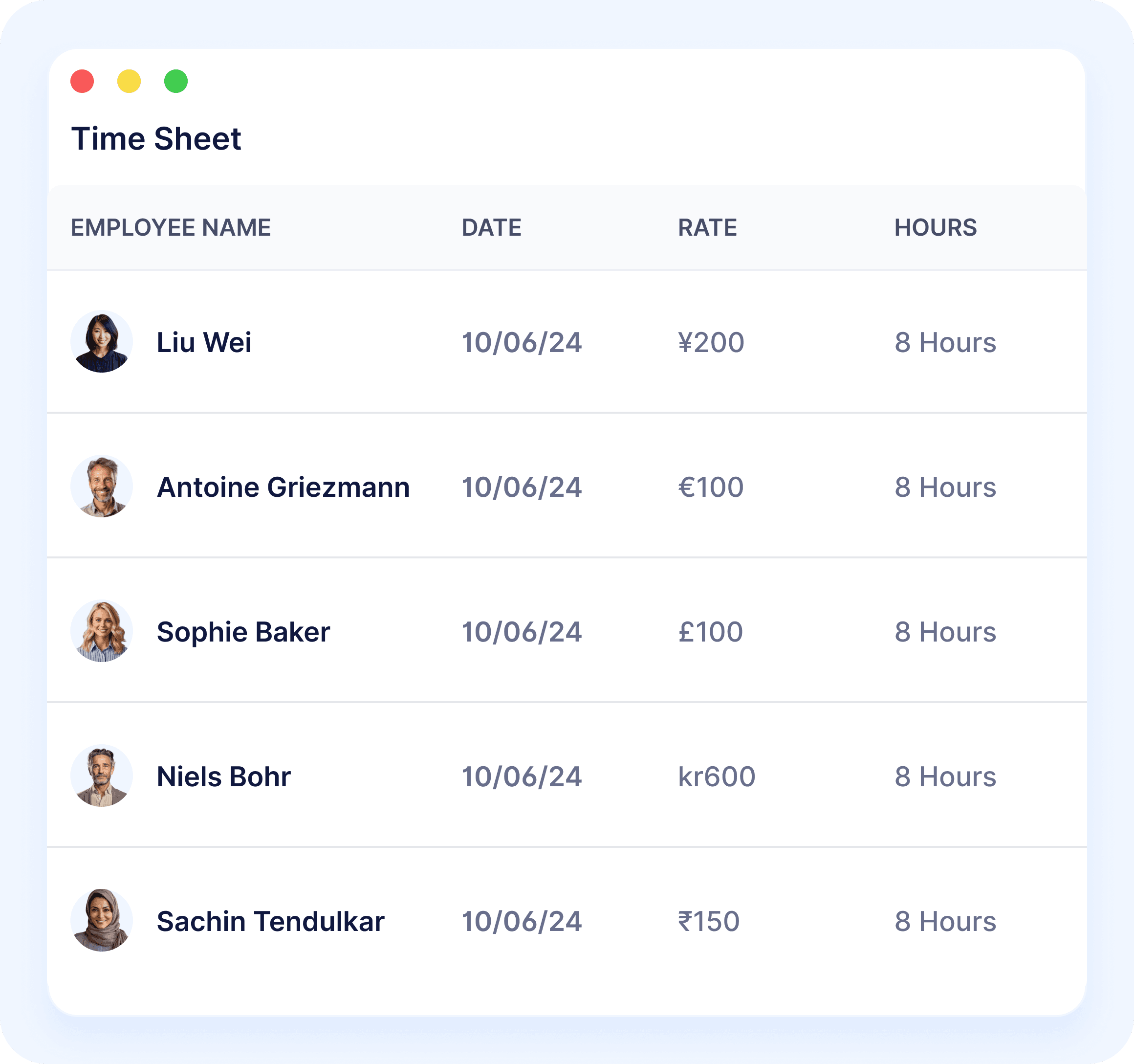This screenshot has width=1134, height=1064.
Task: Click Sachin Tendulkar's avatar photo
Action: coord(102,920)
